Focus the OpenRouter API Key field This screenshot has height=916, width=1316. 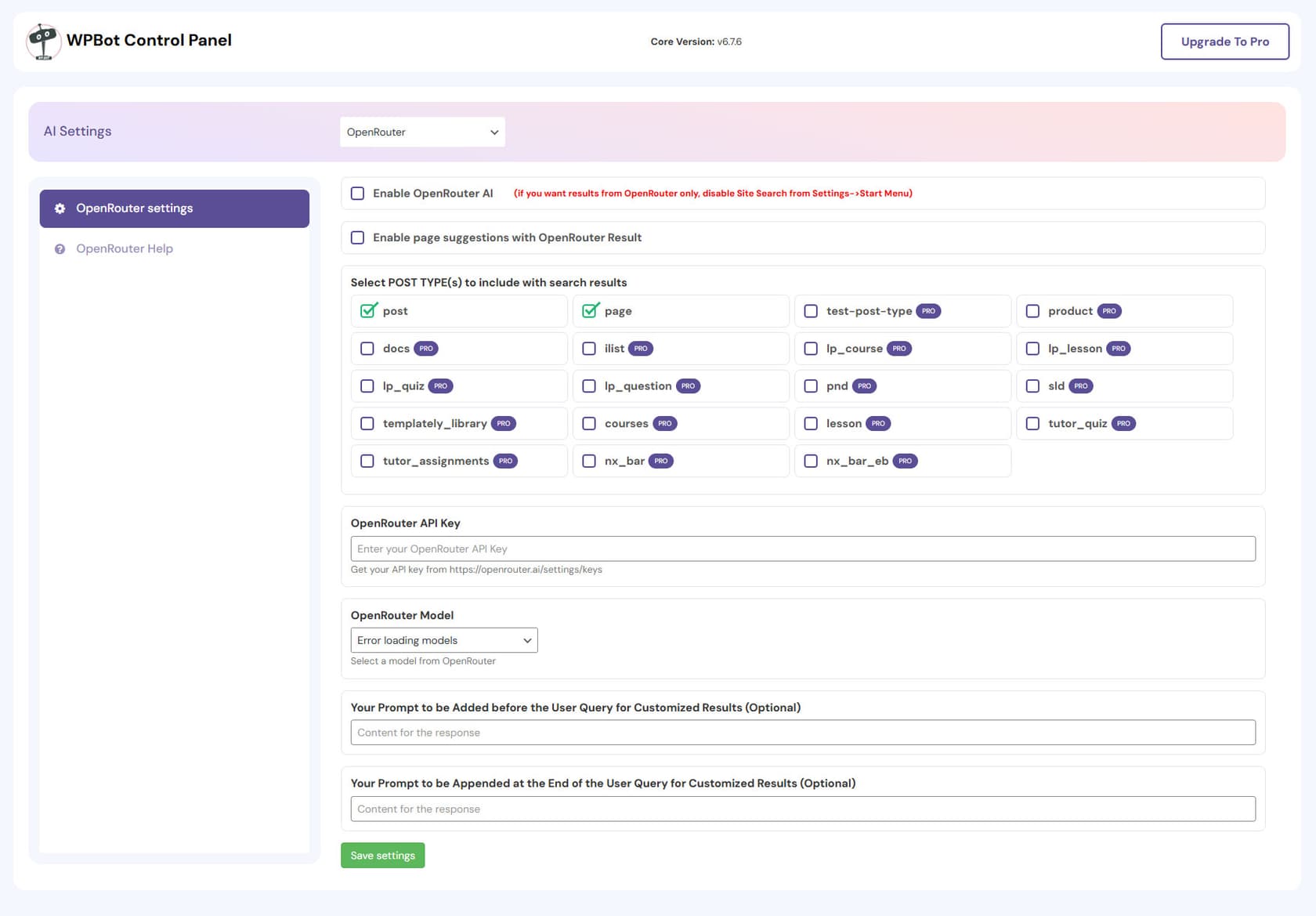tap(803, 549)
